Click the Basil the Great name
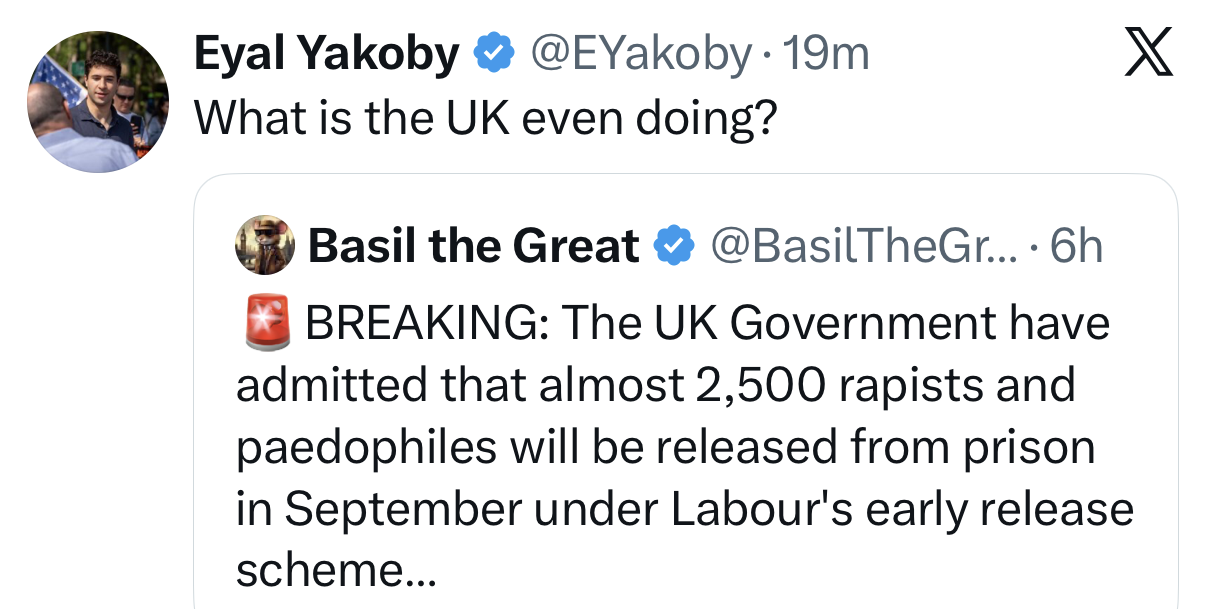The image size is (1206, 609). tap(473, 246)
